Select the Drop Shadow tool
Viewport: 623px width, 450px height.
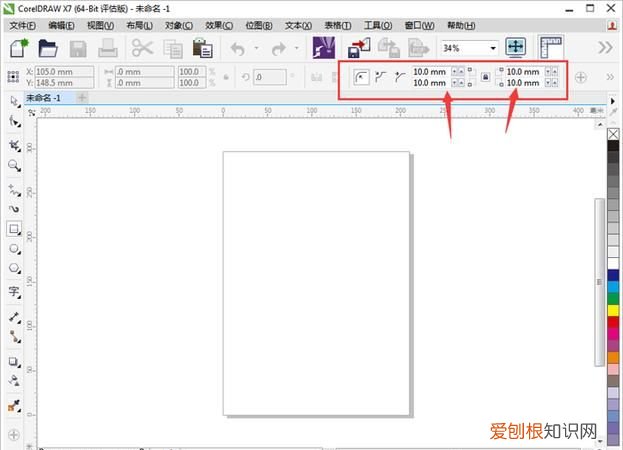tap(15, 361)
